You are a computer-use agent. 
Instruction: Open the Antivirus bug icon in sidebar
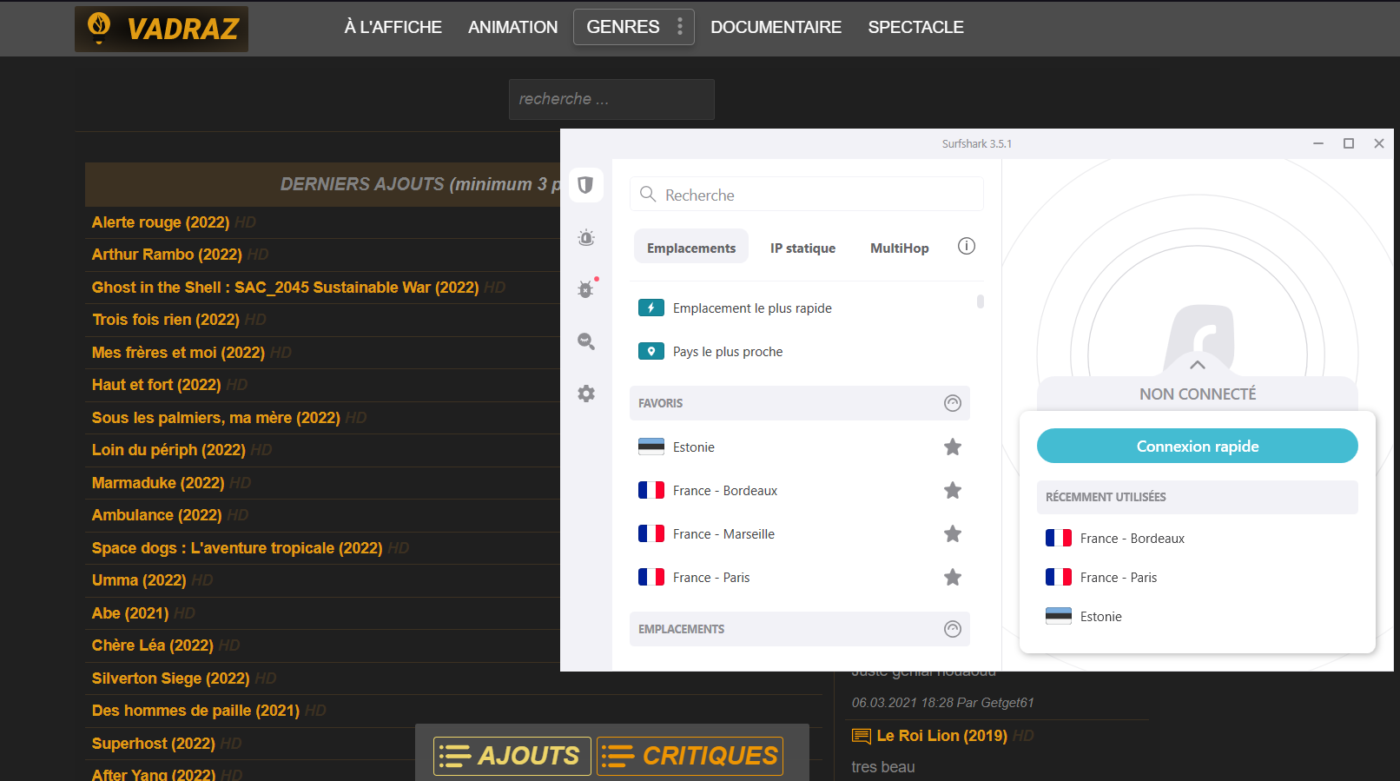pos(586,289)
